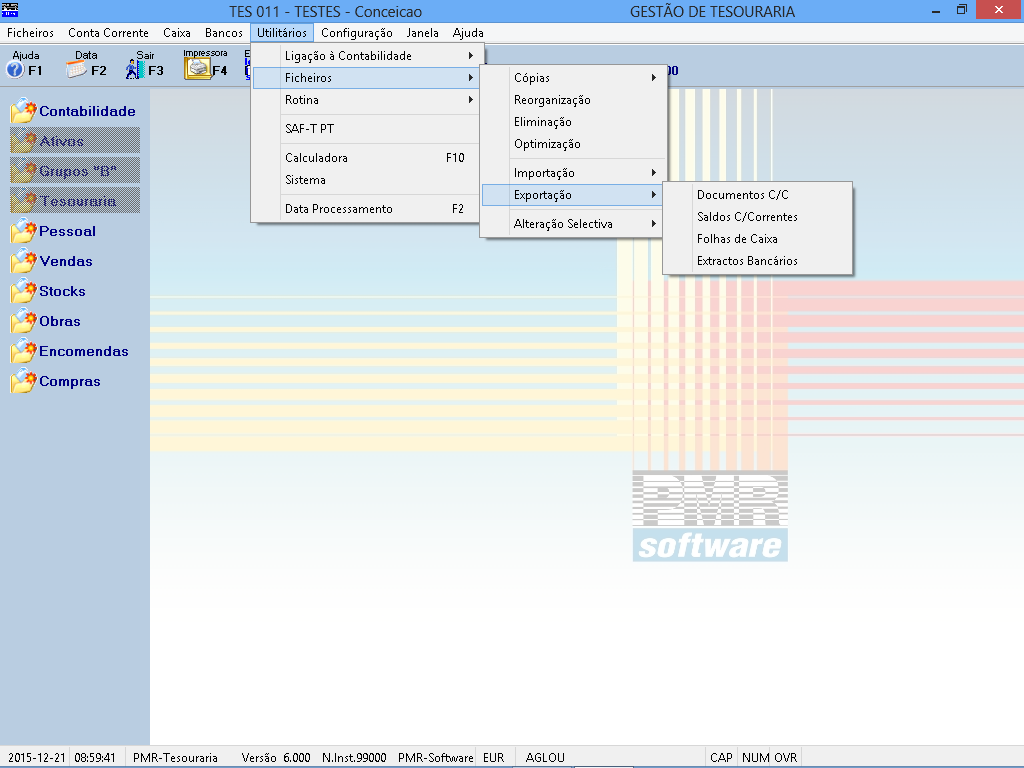Expand the Importação submenu

pos(573,173)
